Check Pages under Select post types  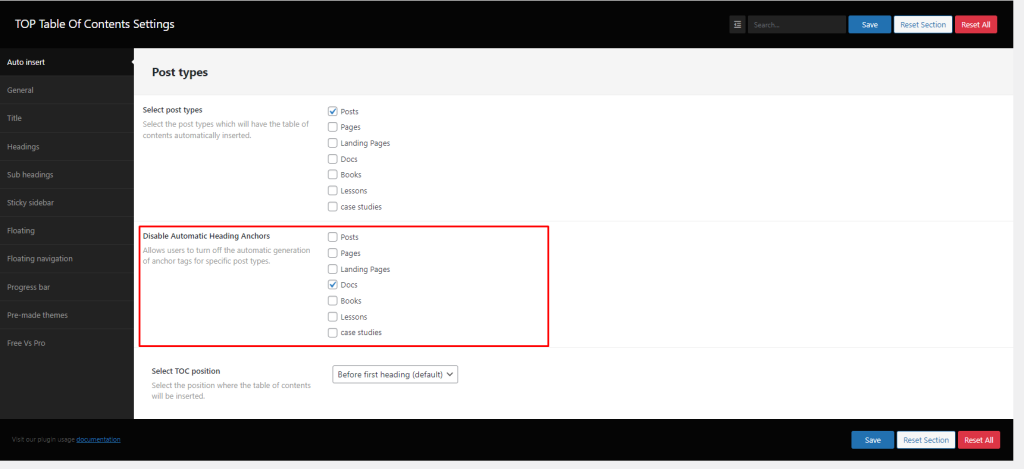tap(332, 127)
